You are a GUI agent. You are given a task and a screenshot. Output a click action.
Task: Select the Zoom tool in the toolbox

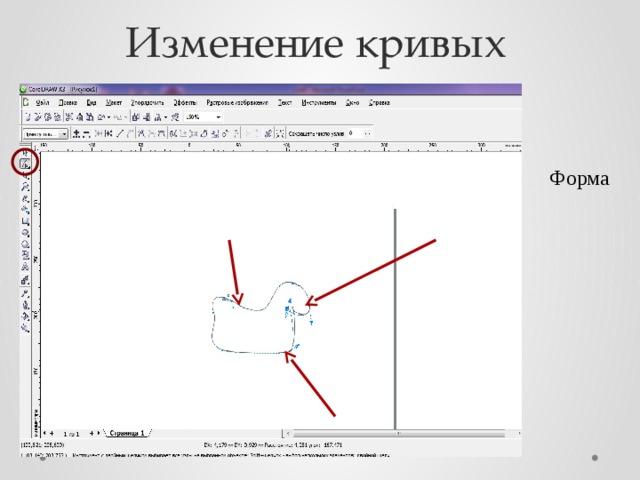click(25, 187)
